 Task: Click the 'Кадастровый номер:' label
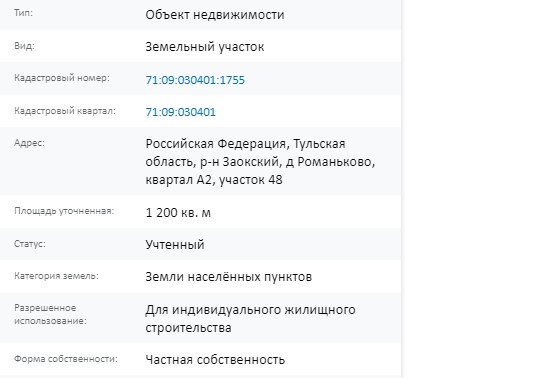pos(62,78)
